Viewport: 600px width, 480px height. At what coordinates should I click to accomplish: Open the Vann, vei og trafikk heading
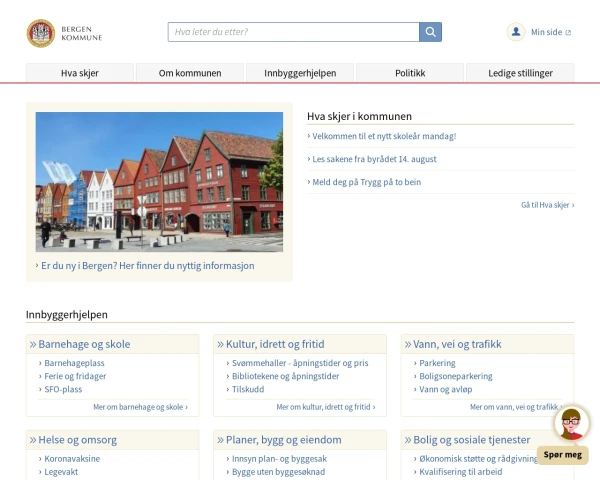[x=457, y=344]
